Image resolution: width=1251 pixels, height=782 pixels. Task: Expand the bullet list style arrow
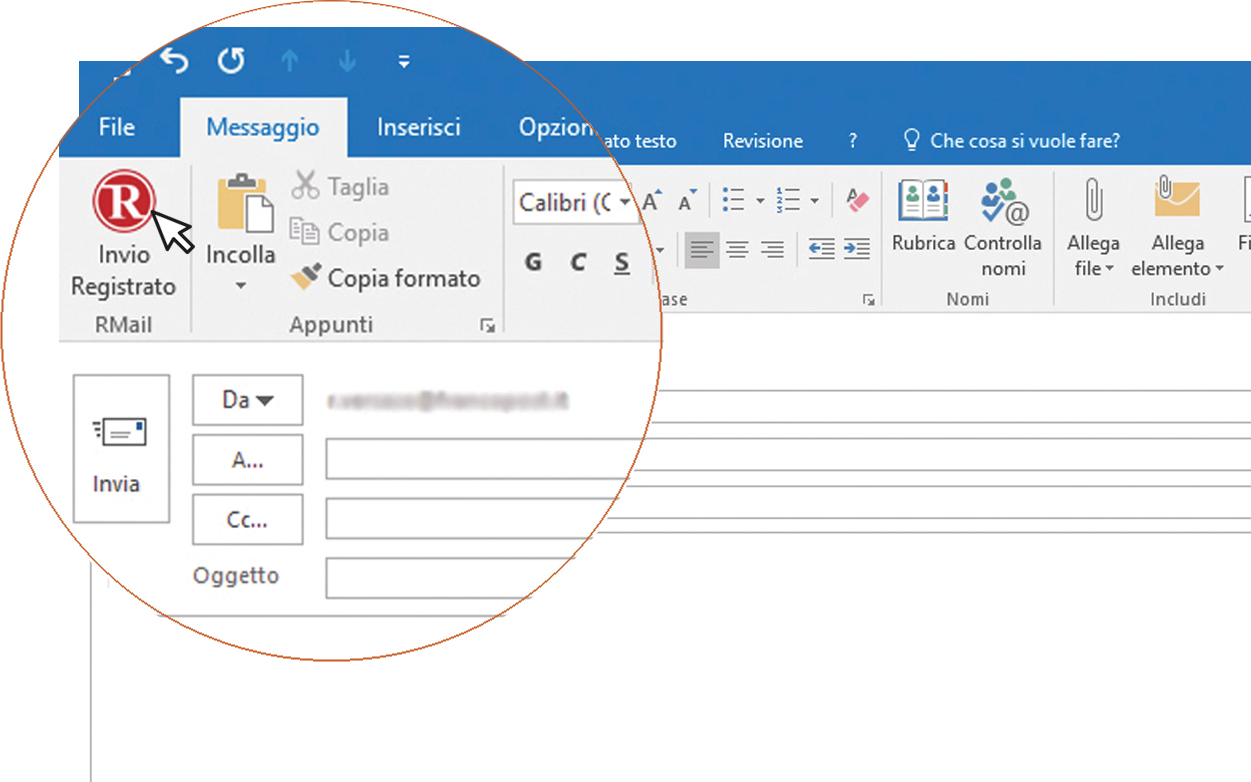click(x=760, y=201)
